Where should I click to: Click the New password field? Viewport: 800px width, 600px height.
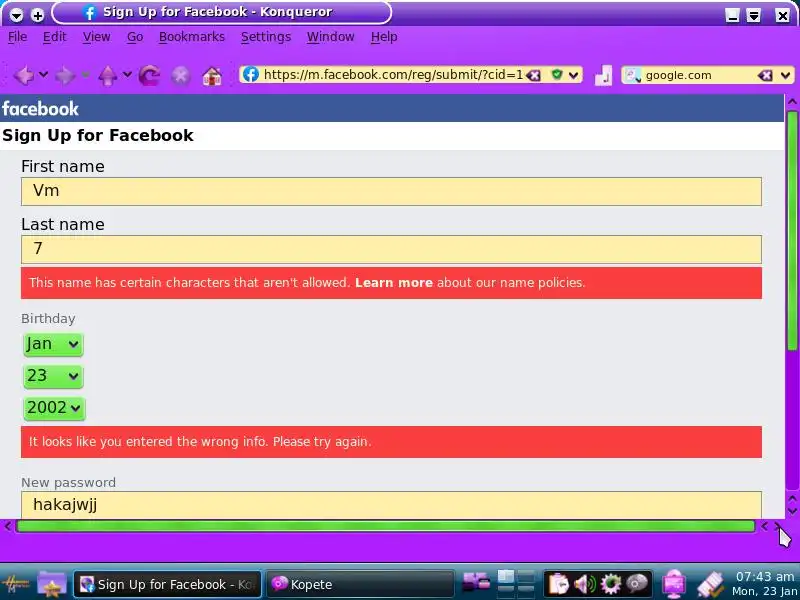tap(391, 505)
